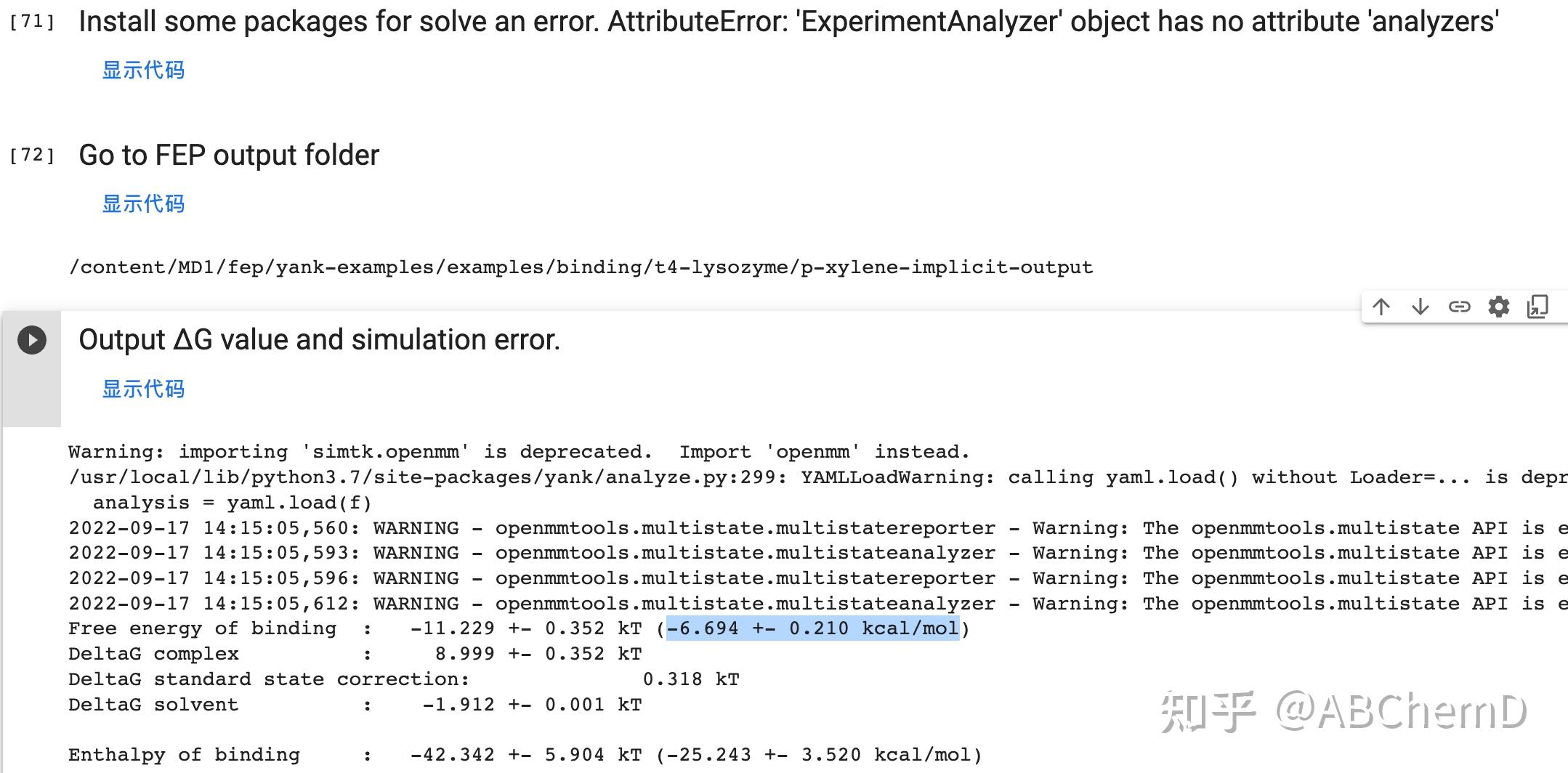Show code under Go to FEP output folder

coord(143,204)
